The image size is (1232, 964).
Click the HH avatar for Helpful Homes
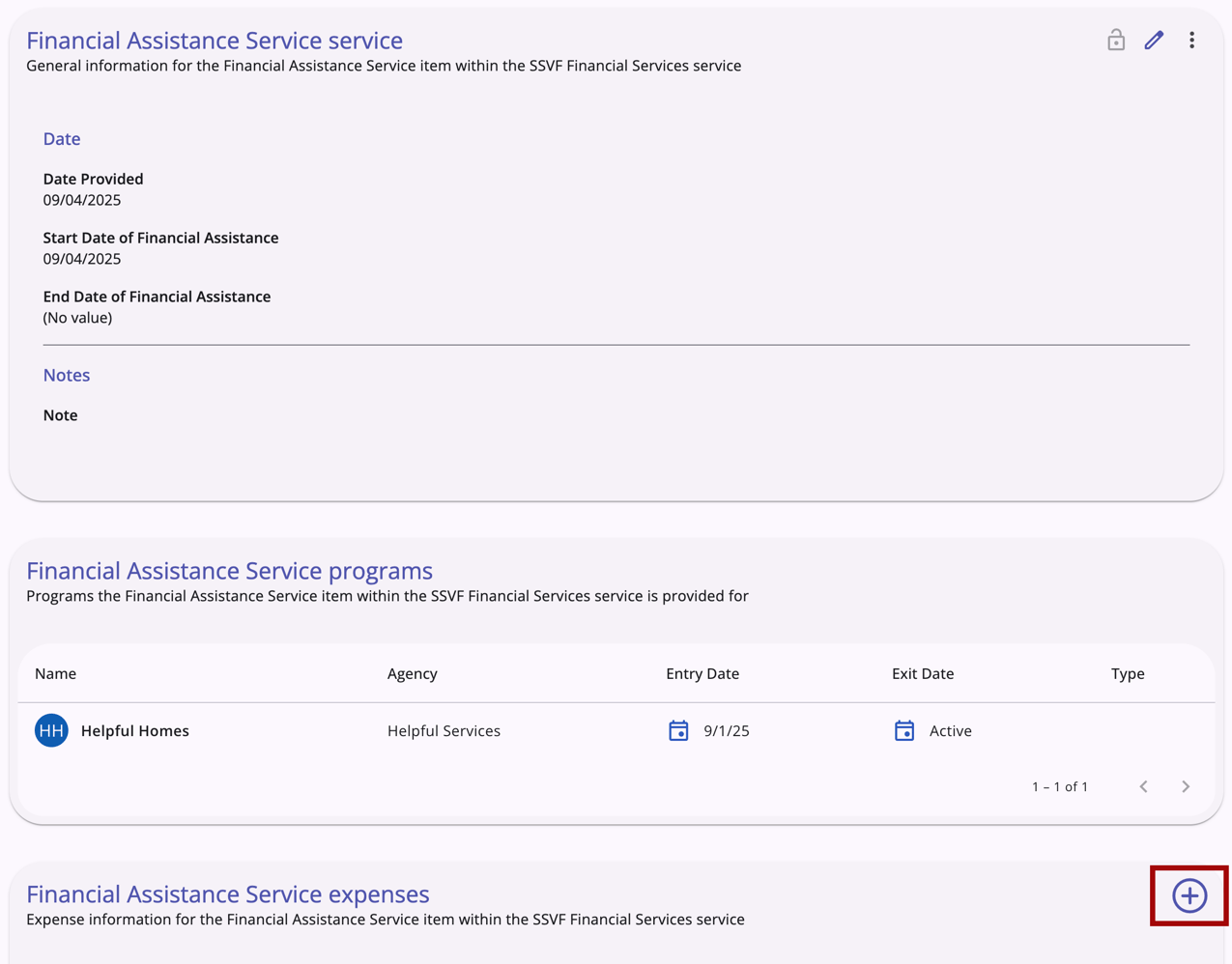[x=51, y=730]
